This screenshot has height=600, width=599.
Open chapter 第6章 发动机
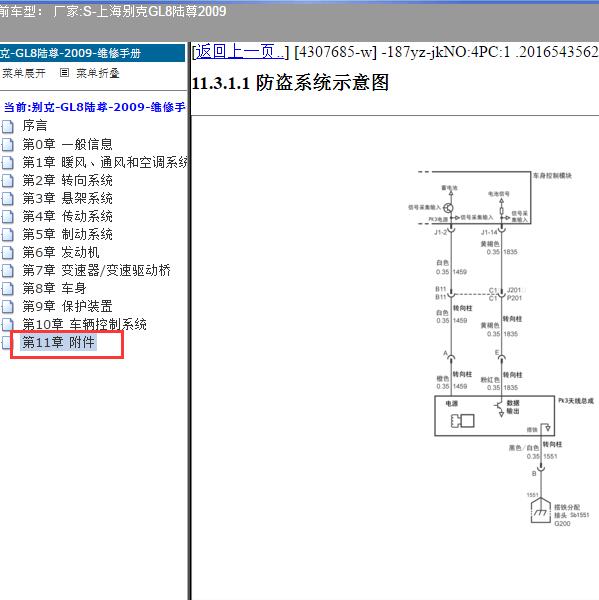[61, 252]
